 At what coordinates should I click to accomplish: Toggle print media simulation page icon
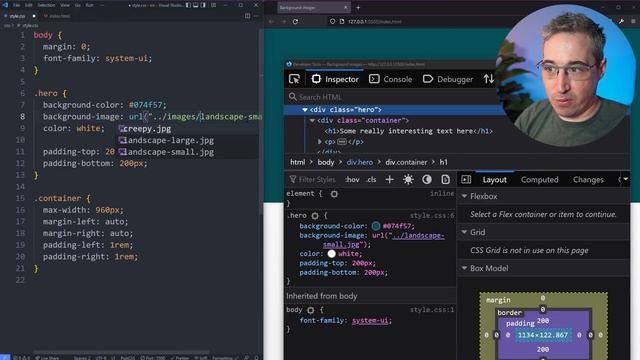point(445,180)
